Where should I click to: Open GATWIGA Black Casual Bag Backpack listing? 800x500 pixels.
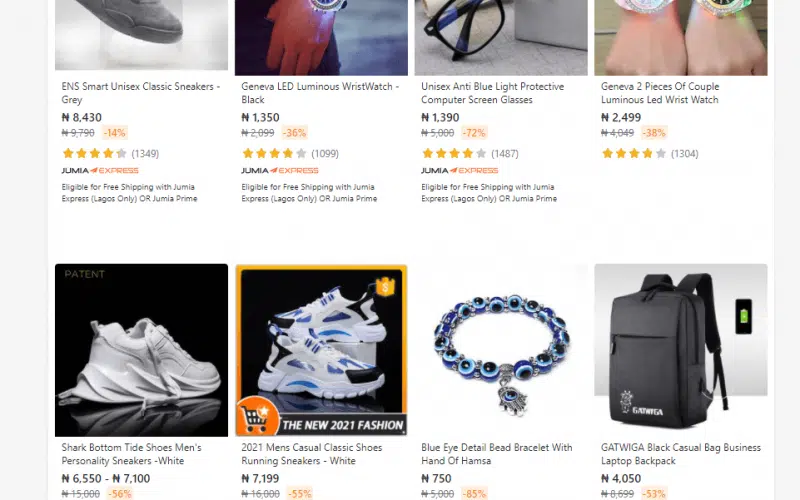point(681,454)
